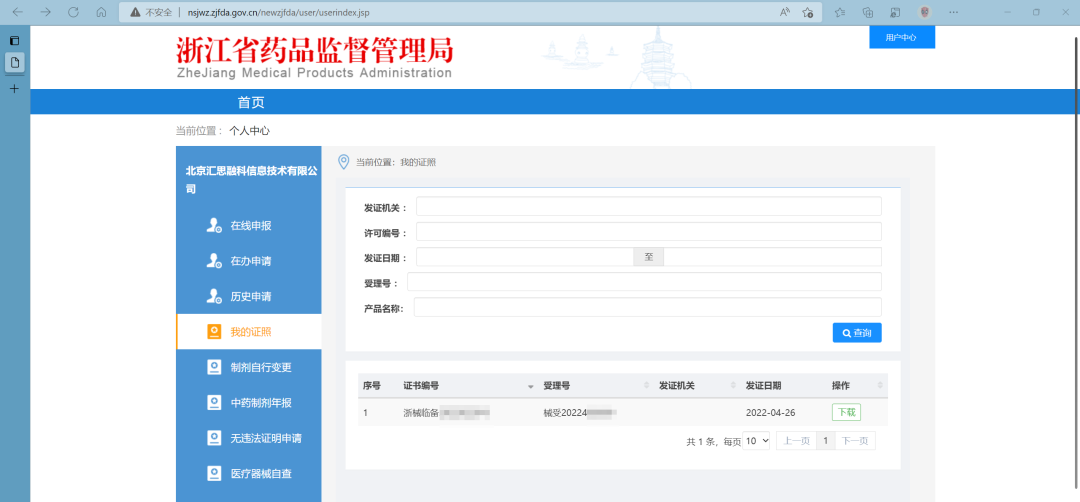Click the 医疗器械自查 sidebar icon
The height and width of the screenshot is (502, 1080).
pos(214,473)
